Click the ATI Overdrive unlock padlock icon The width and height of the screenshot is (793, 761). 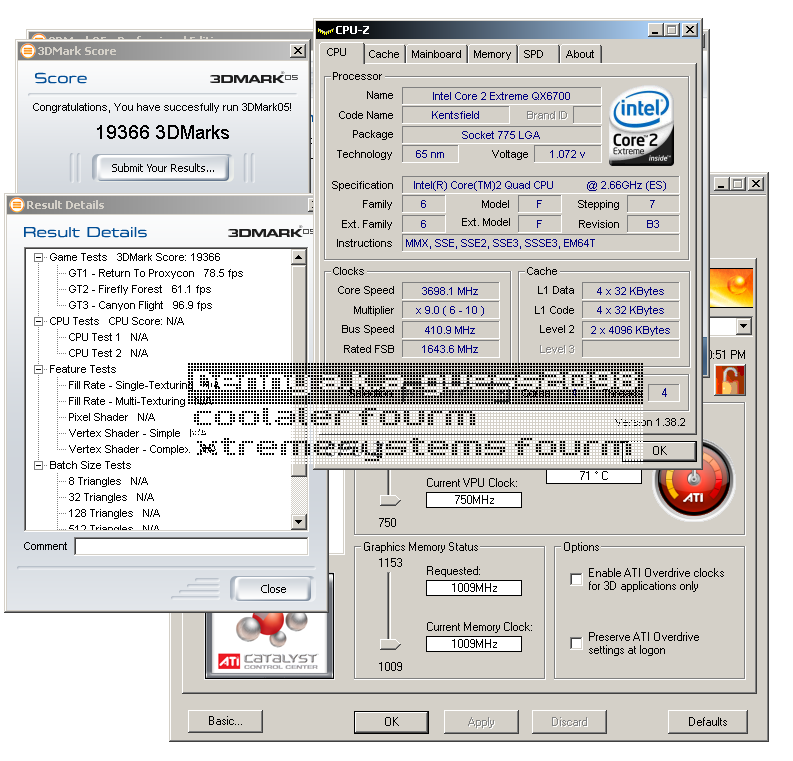coord(729,381)
